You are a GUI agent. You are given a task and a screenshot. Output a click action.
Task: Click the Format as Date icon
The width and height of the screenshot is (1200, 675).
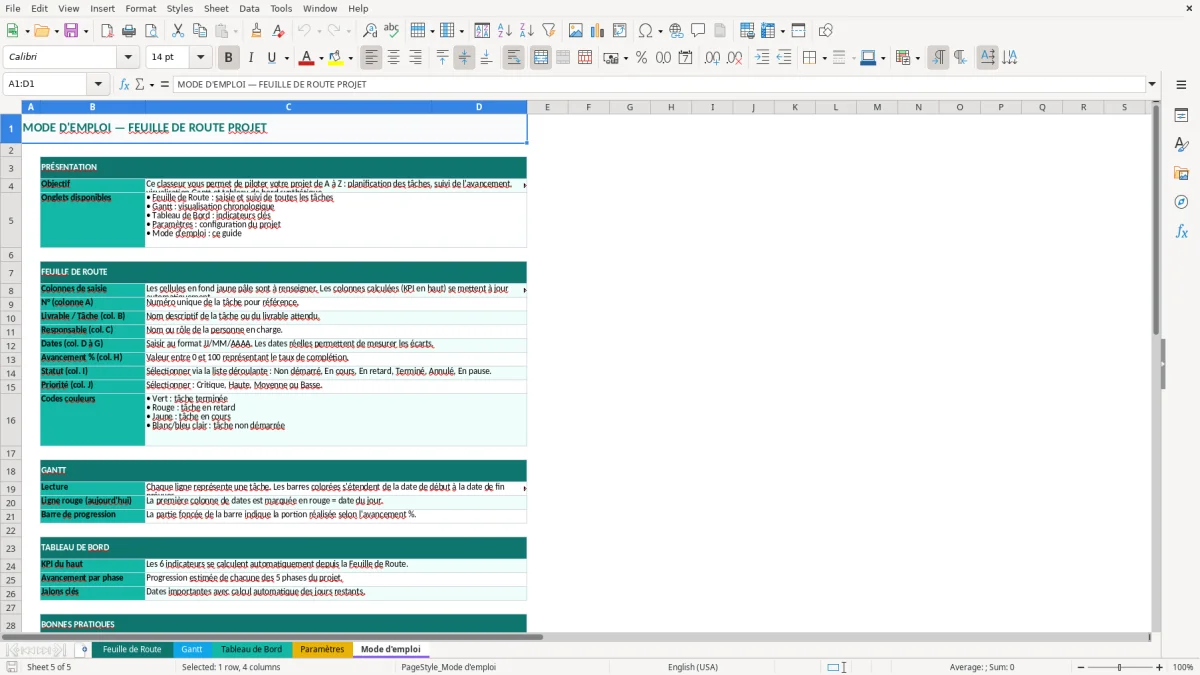(x=685, y=58)
